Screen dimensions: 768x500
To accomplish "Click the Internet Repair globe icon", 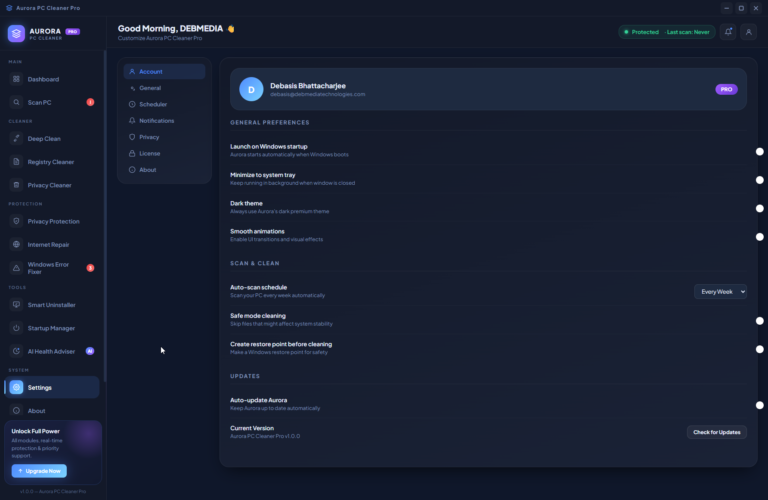I will pos(16,244).
